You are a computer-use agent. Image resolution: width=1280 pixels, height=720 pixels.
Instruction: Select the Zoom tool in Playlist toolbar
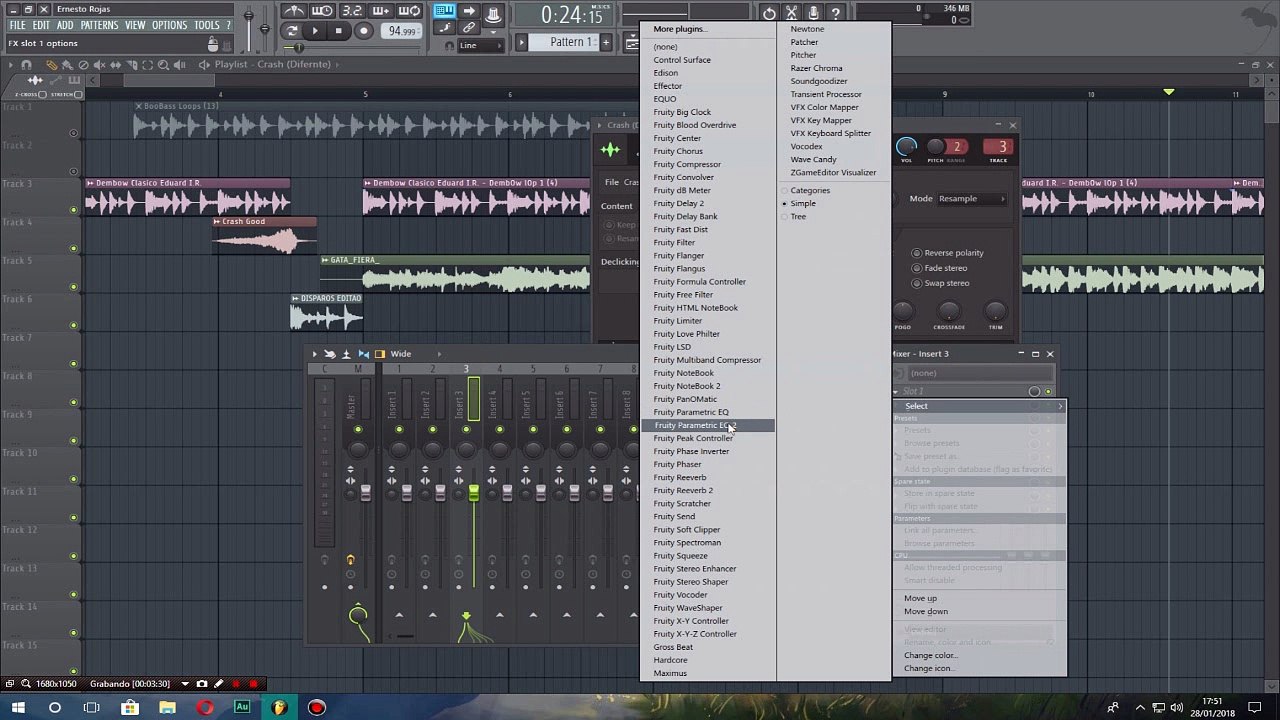click(163, 65)
